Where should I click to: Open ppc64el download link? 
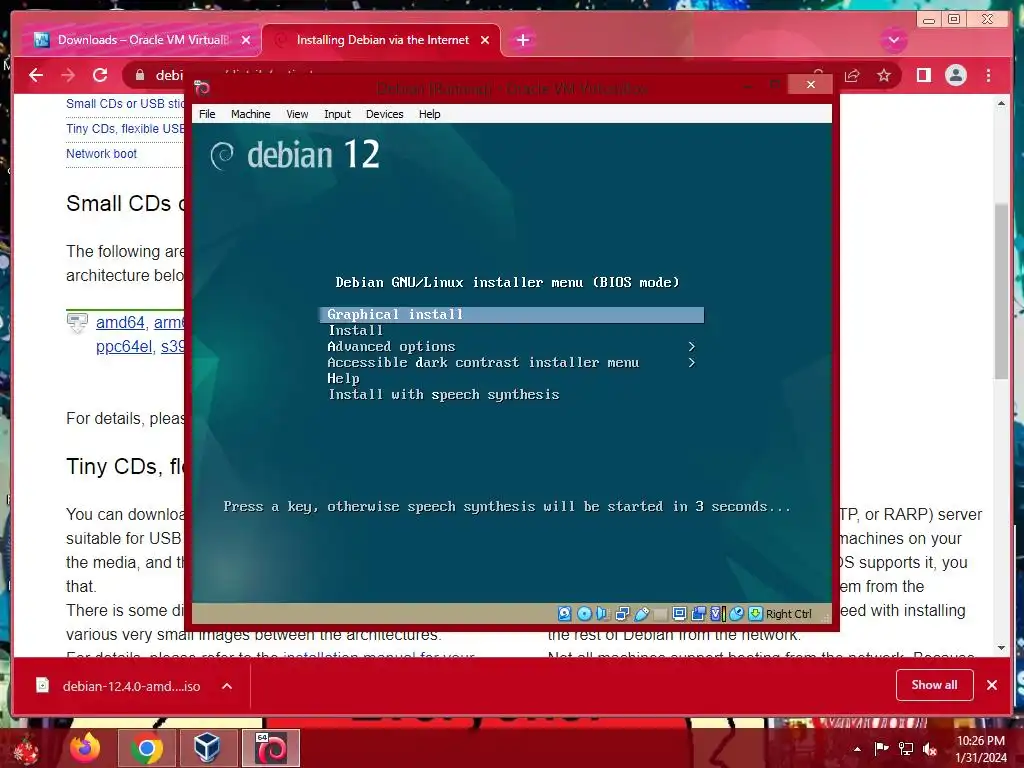coord(124,347)
